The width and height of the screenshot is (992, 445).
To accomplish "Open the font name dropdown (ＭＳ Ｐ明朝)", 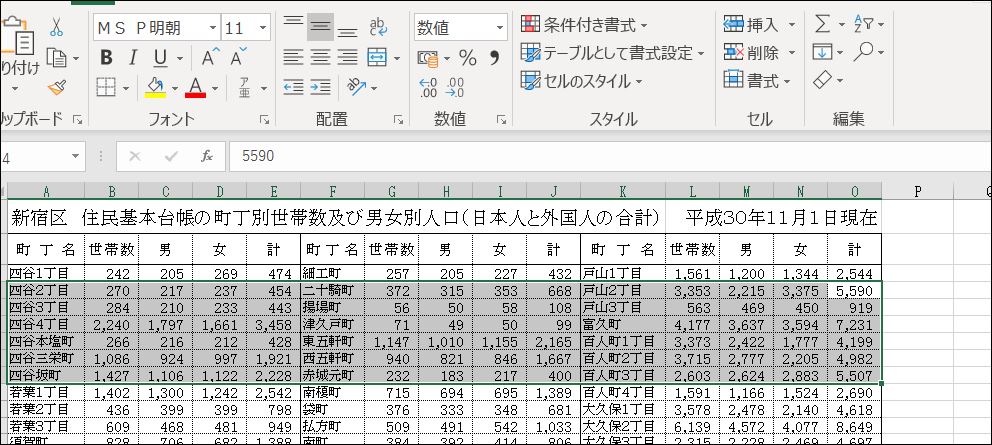I will (x=213, y=27).
